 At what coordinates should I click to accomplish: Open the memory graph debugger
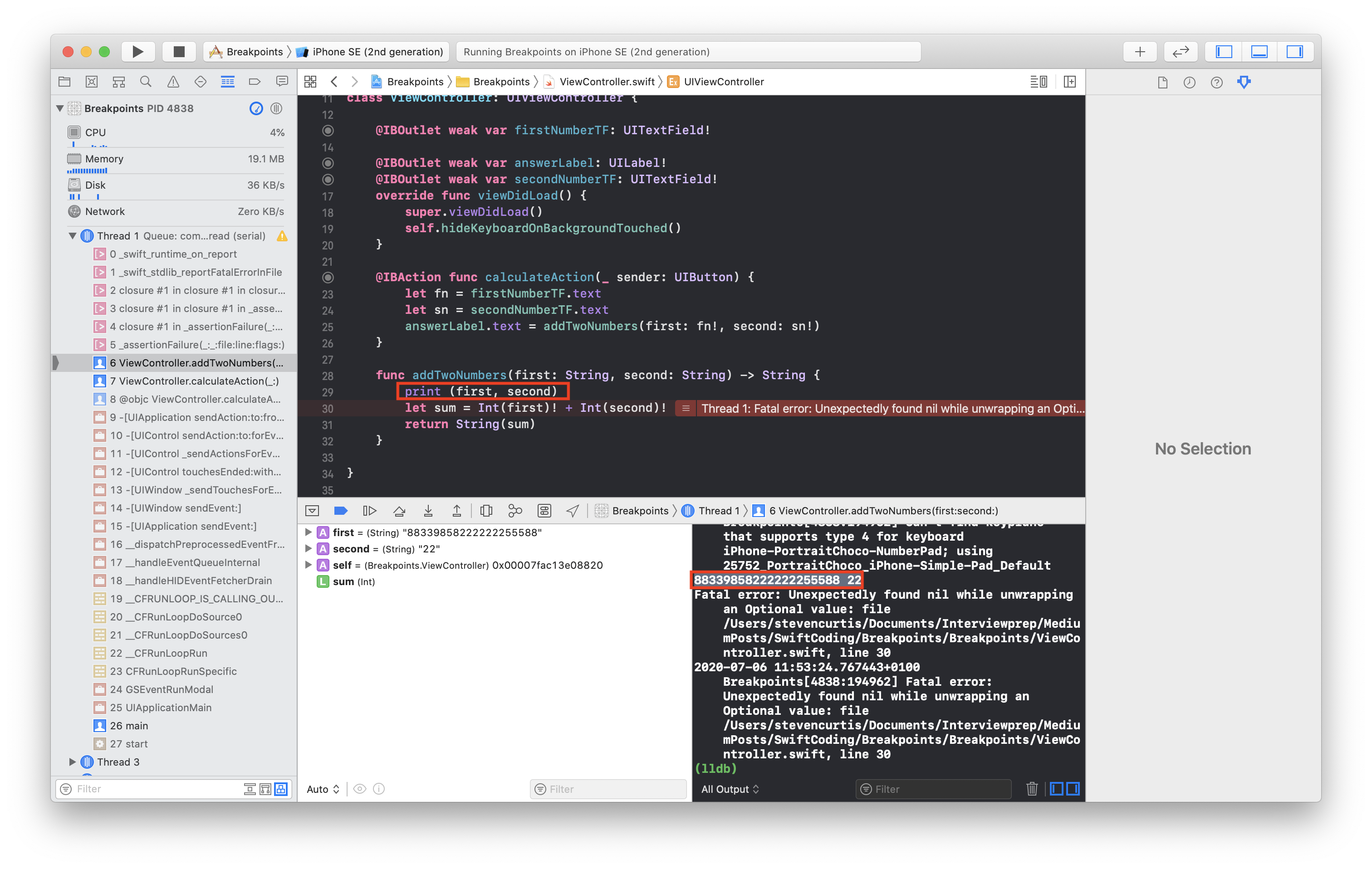(x=515, y=511)
